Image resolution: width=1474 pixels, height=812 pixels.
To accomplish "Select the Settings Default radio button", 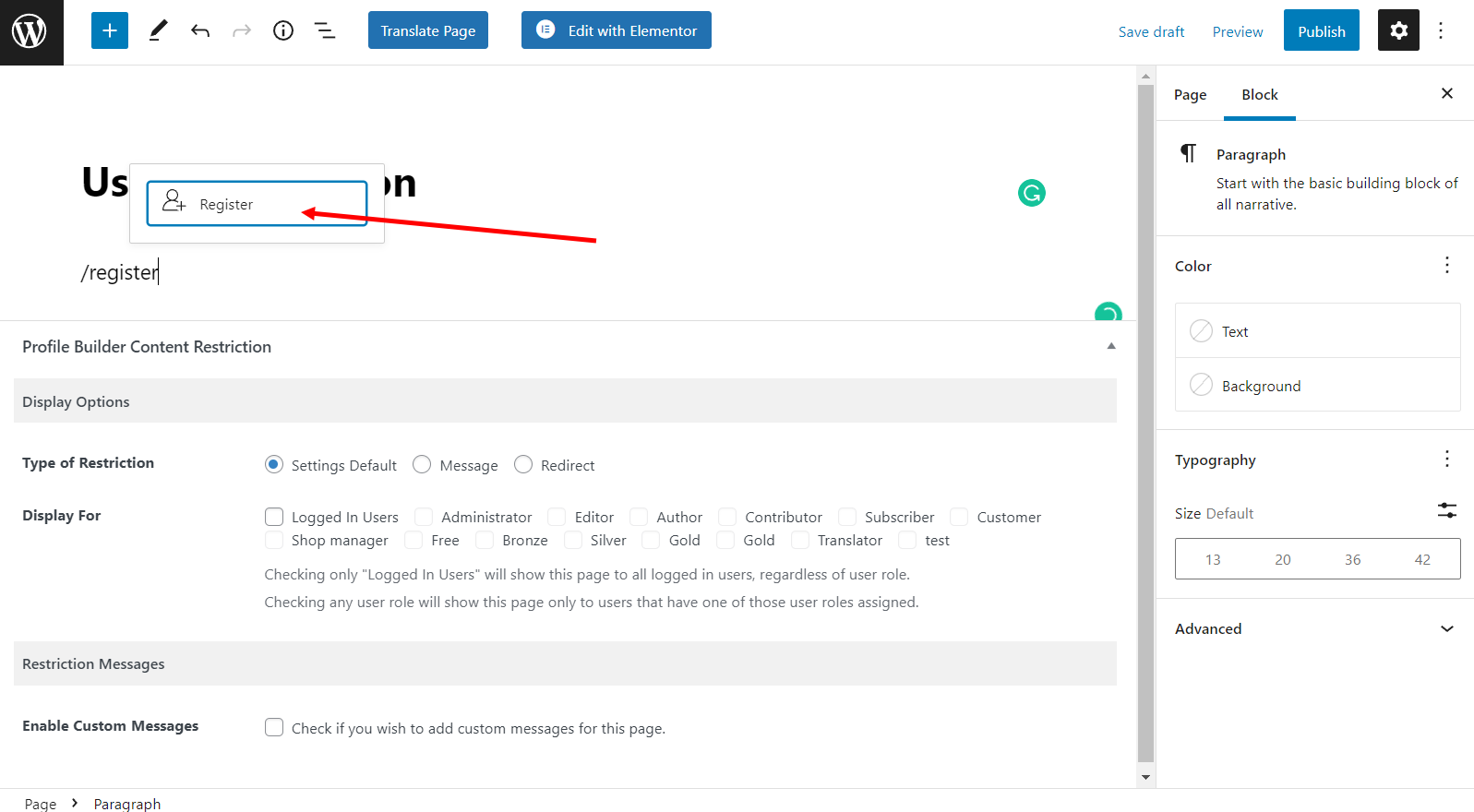I will click(x=274, y=464).
